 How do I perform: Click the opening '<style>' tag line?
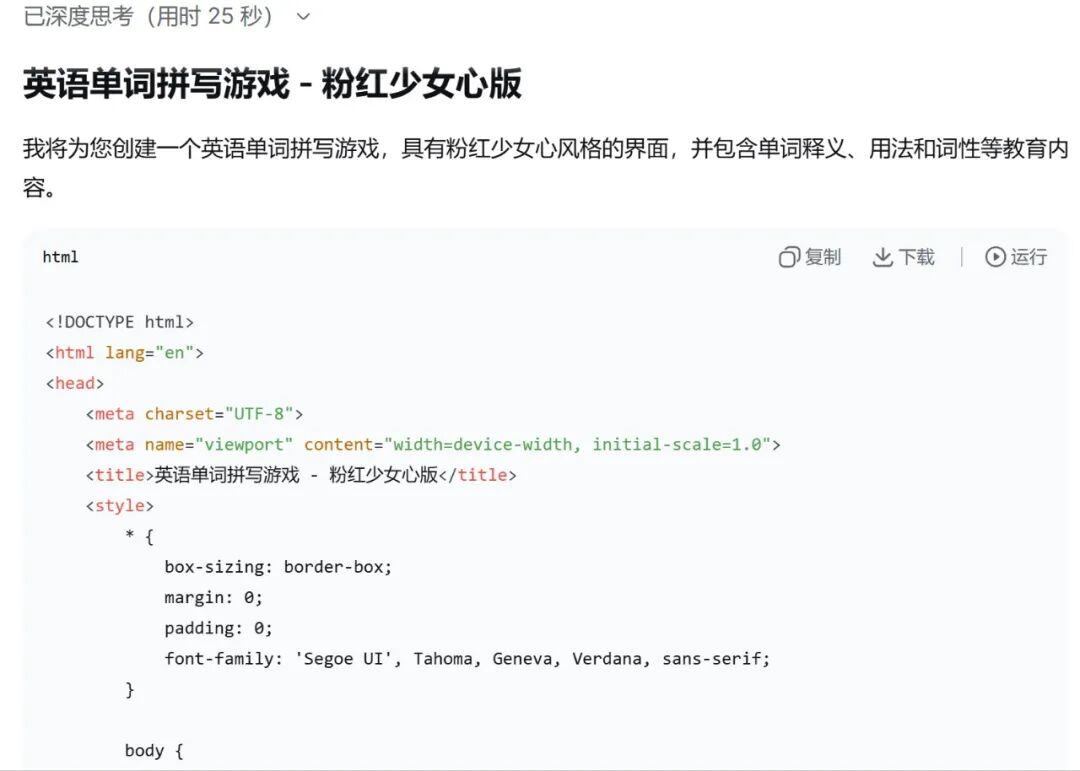coord(120,506)
